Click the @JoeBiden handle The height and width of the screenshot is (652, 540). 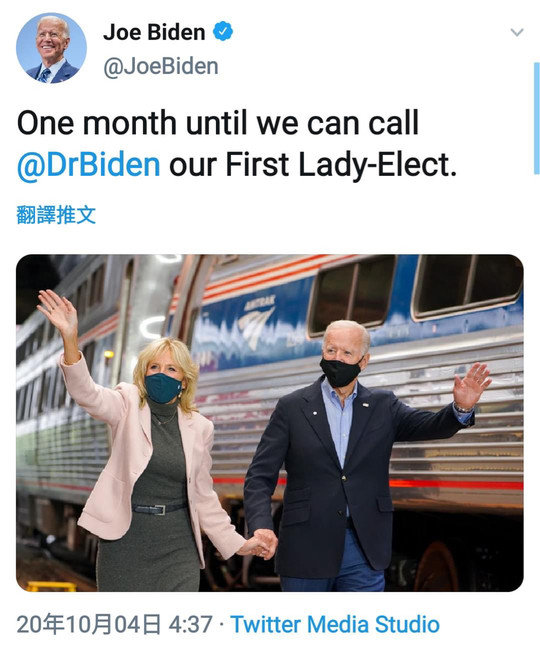point(160,67)
